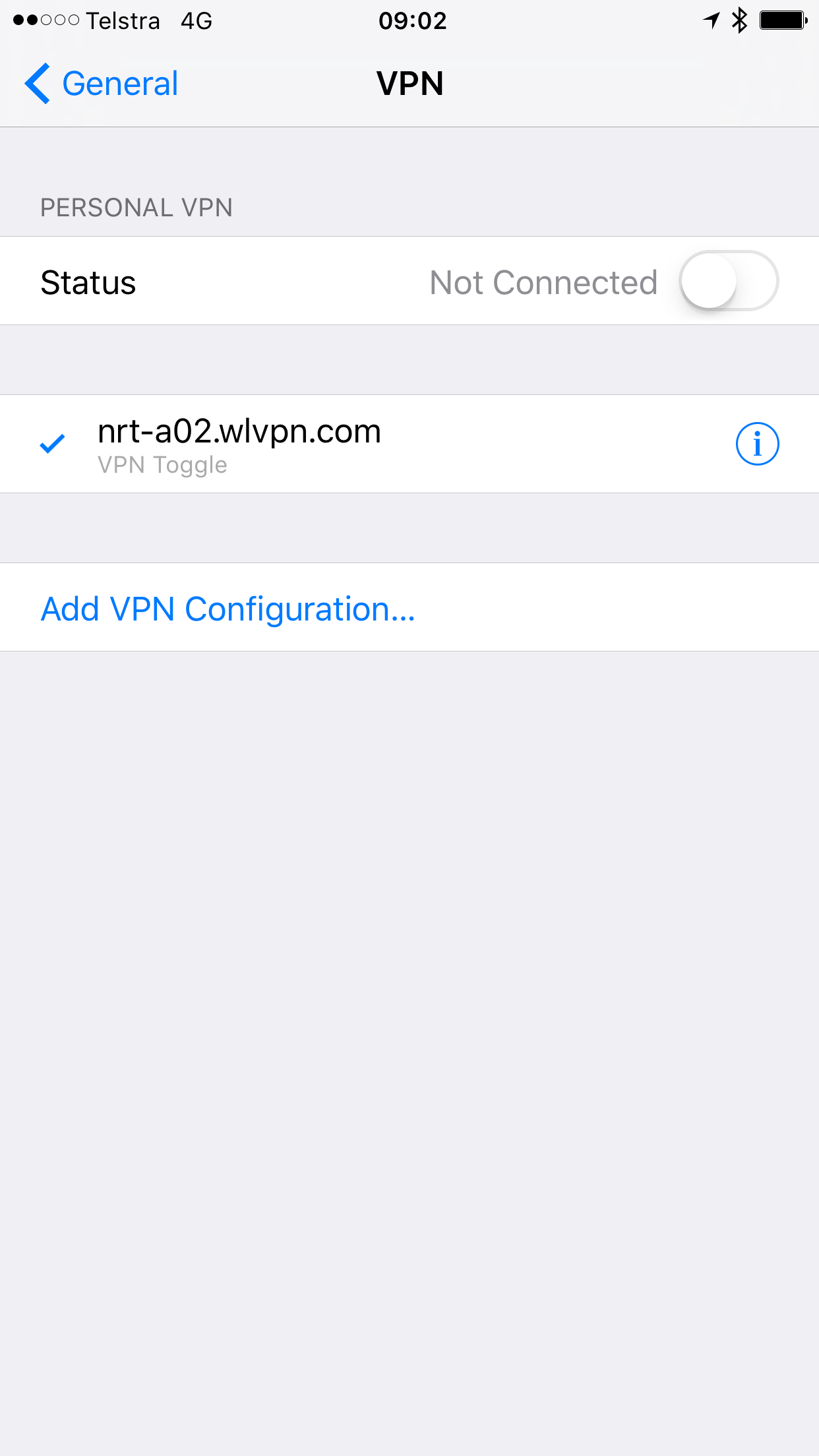Tap the signal strength dots
Viewport: 819px width, 1456px height.
tap(46, 20)
